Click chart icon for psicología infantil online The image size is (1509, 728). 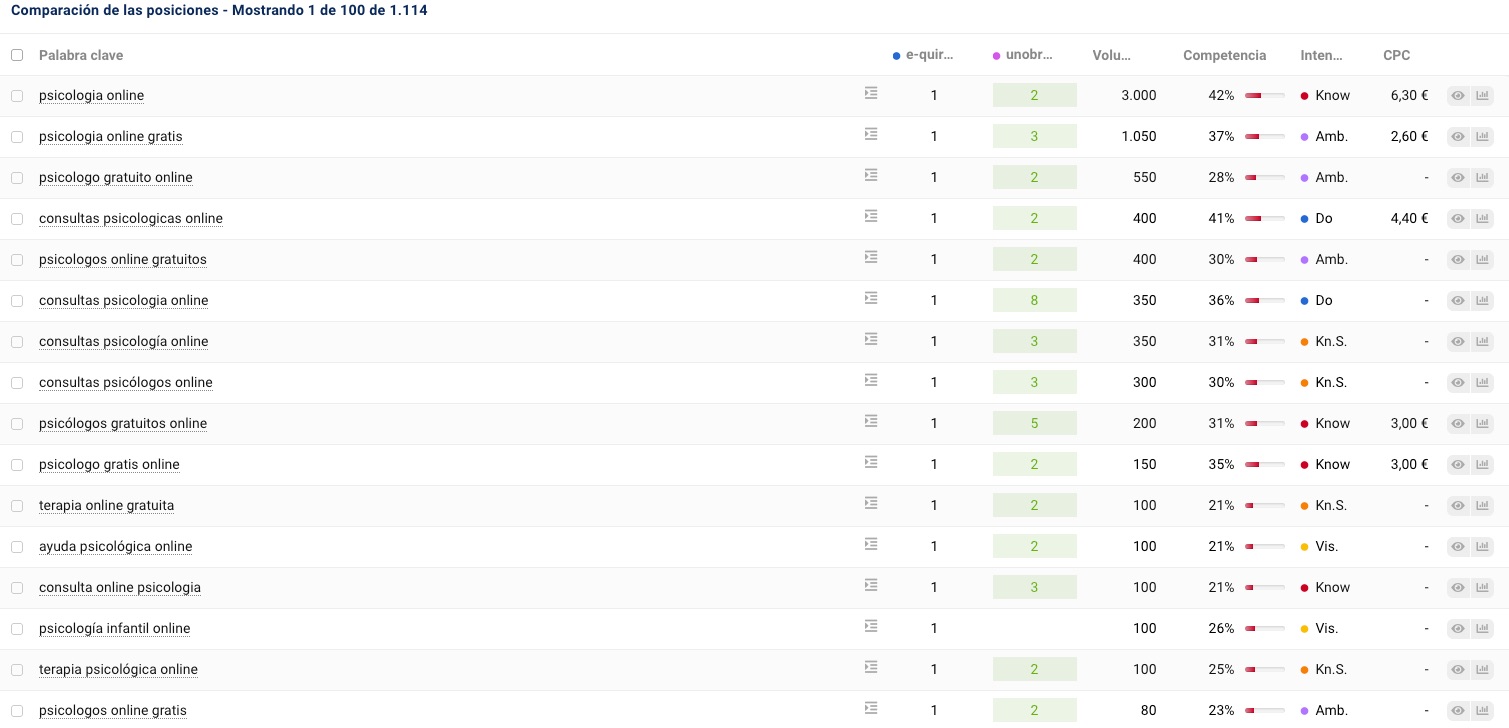(1482, 629)
